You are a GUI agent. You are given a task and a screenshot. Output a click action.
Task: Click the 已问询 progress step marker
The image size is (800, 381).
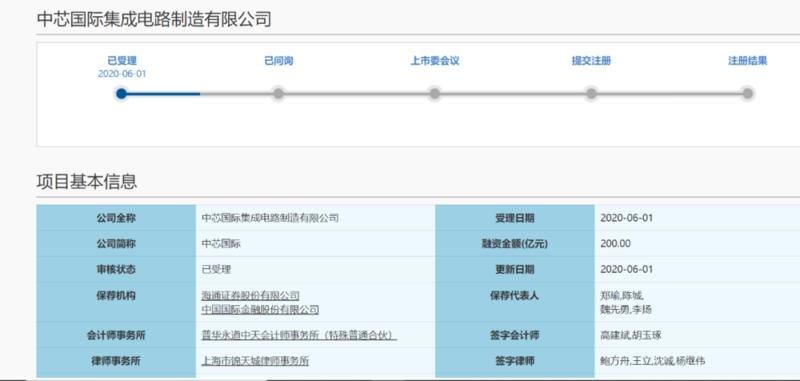[278, 93]
